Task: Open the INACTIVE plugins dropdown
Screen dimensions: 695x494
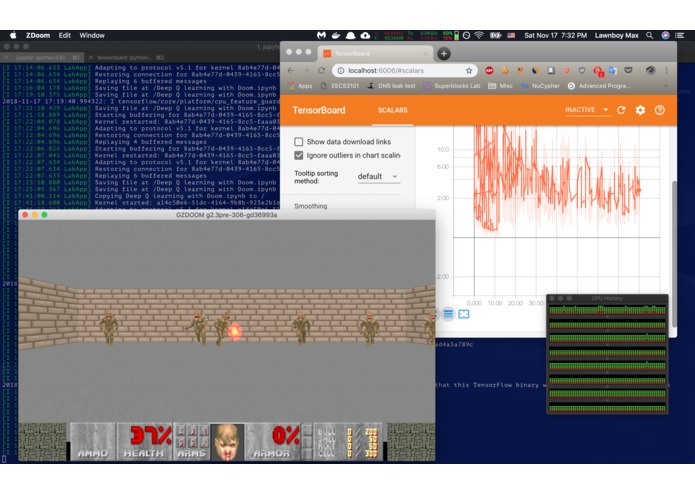Action: pos(587,109)
